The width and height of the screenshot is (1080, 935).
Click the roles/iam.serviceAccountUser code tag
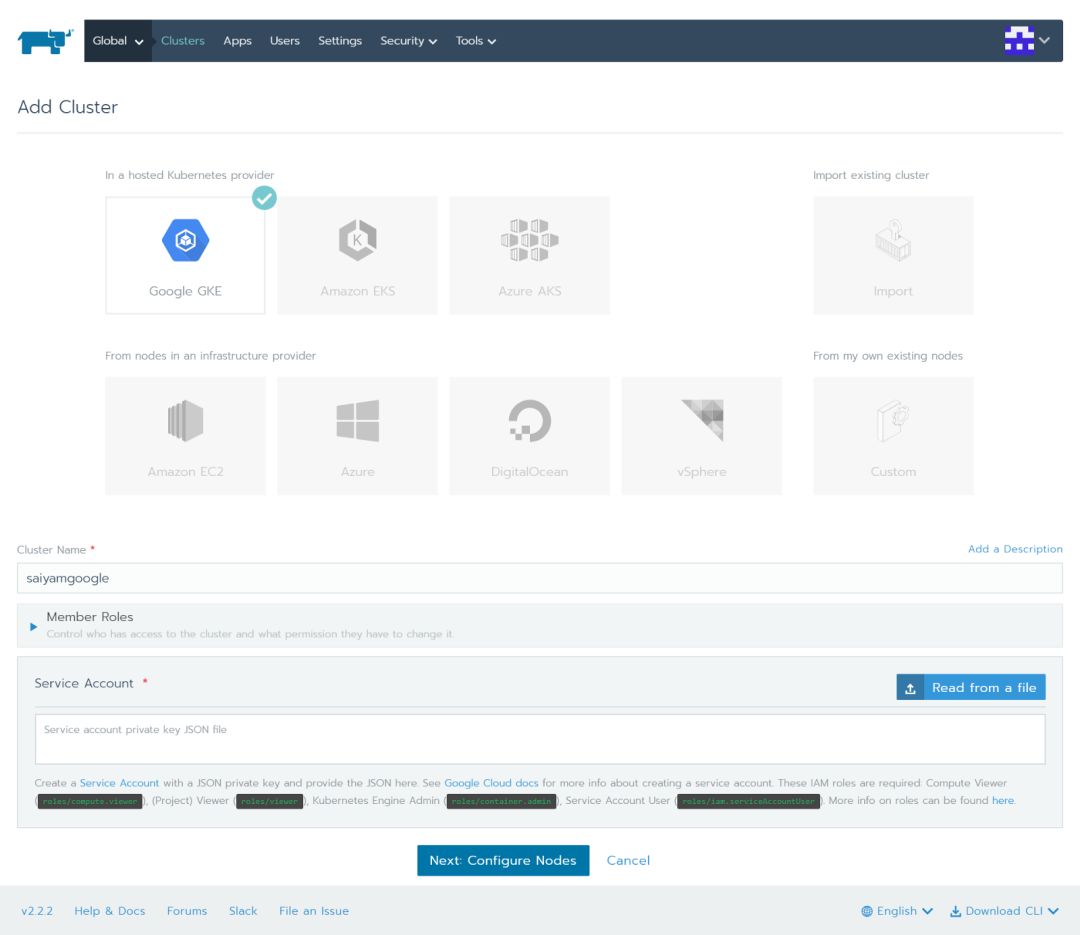point(749,801)
